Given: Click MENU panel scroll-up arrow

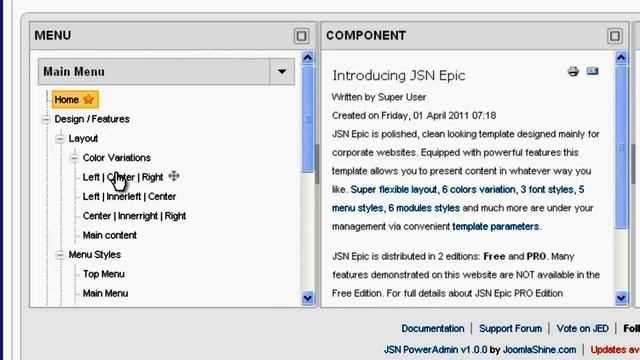Looking at the screenshot, I should 307,58.
